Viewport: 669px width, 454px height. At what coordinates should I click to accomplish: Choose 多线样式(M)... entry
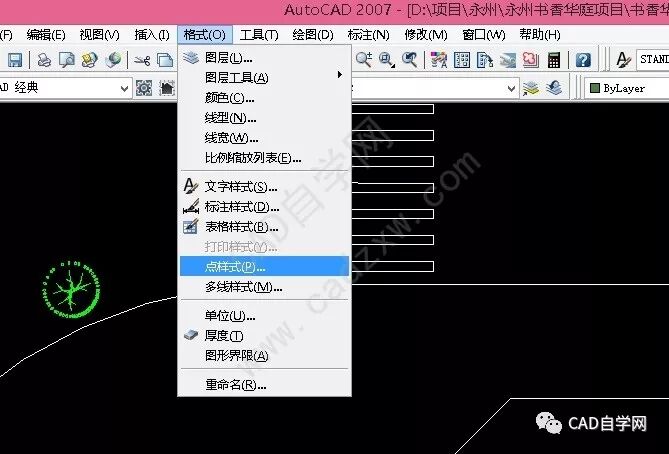(x=264, y=287)
